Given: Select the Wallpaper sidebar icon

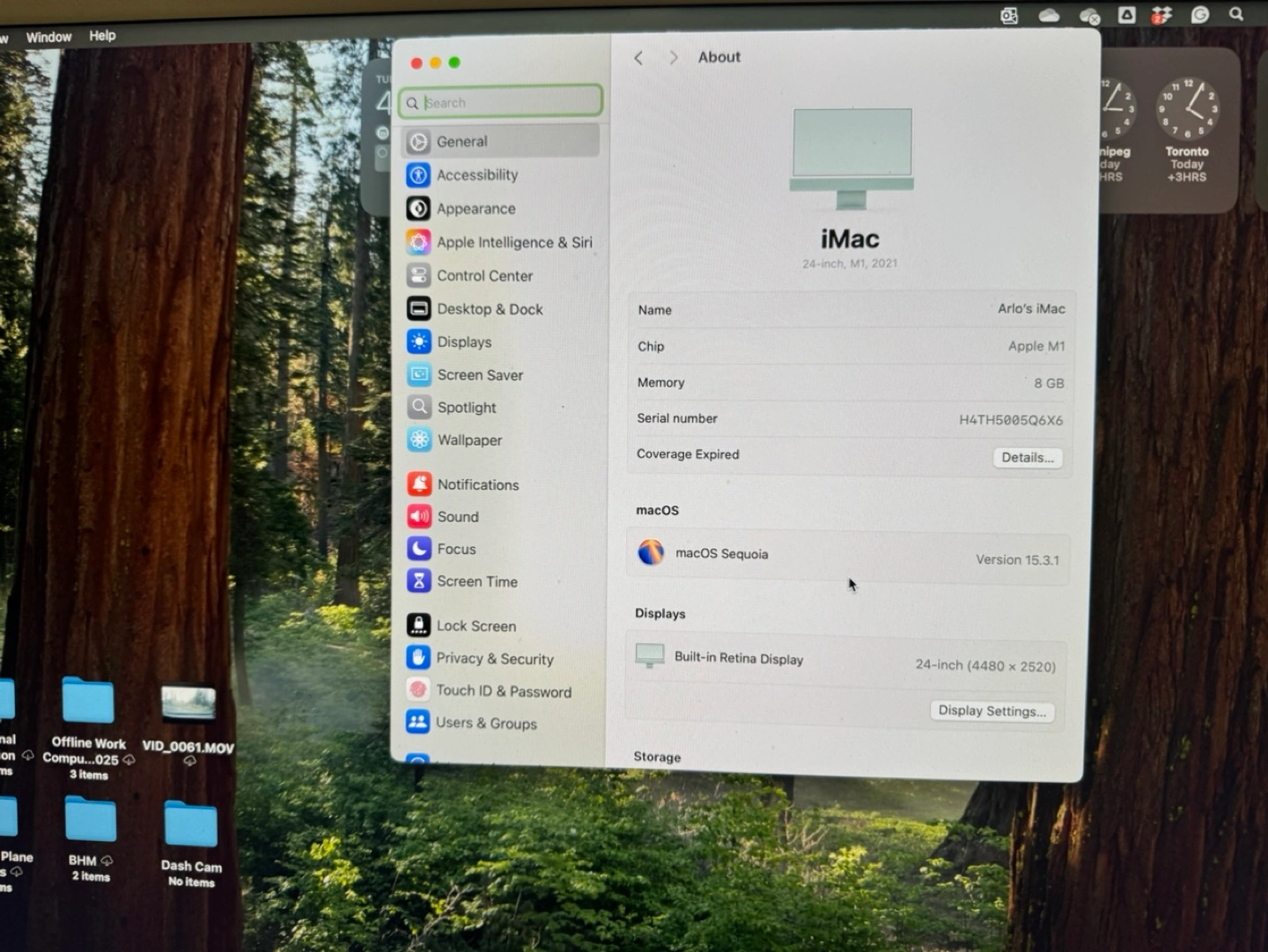Looking at the screenshot, I should pos(420,439).
